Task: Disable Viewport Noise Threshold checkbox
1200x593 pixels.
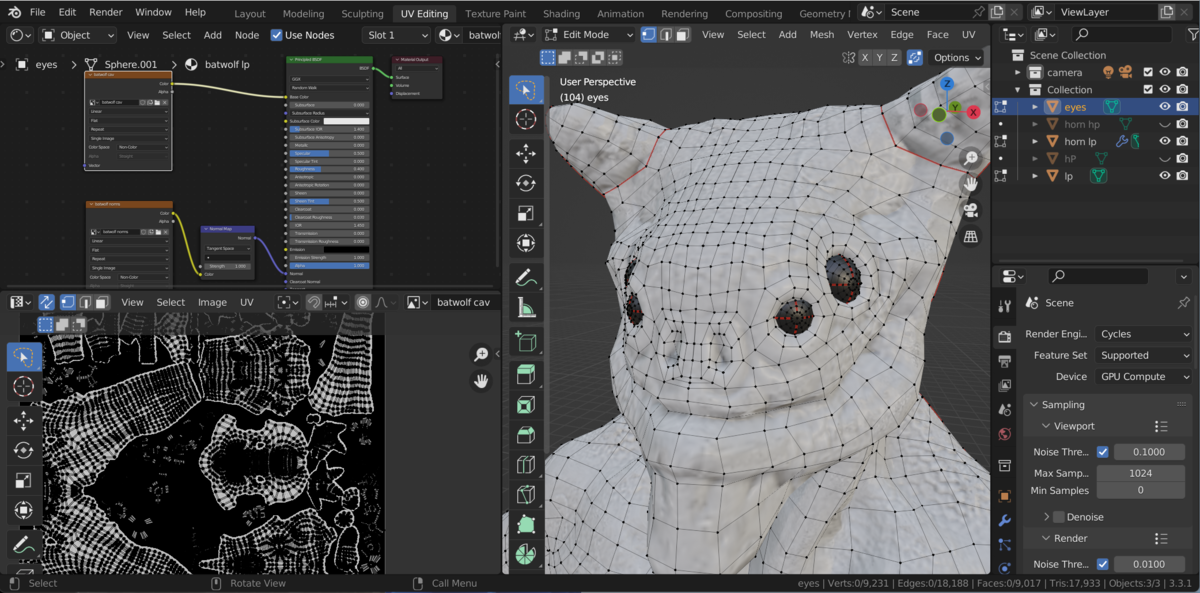Action: click(1102, 452)
